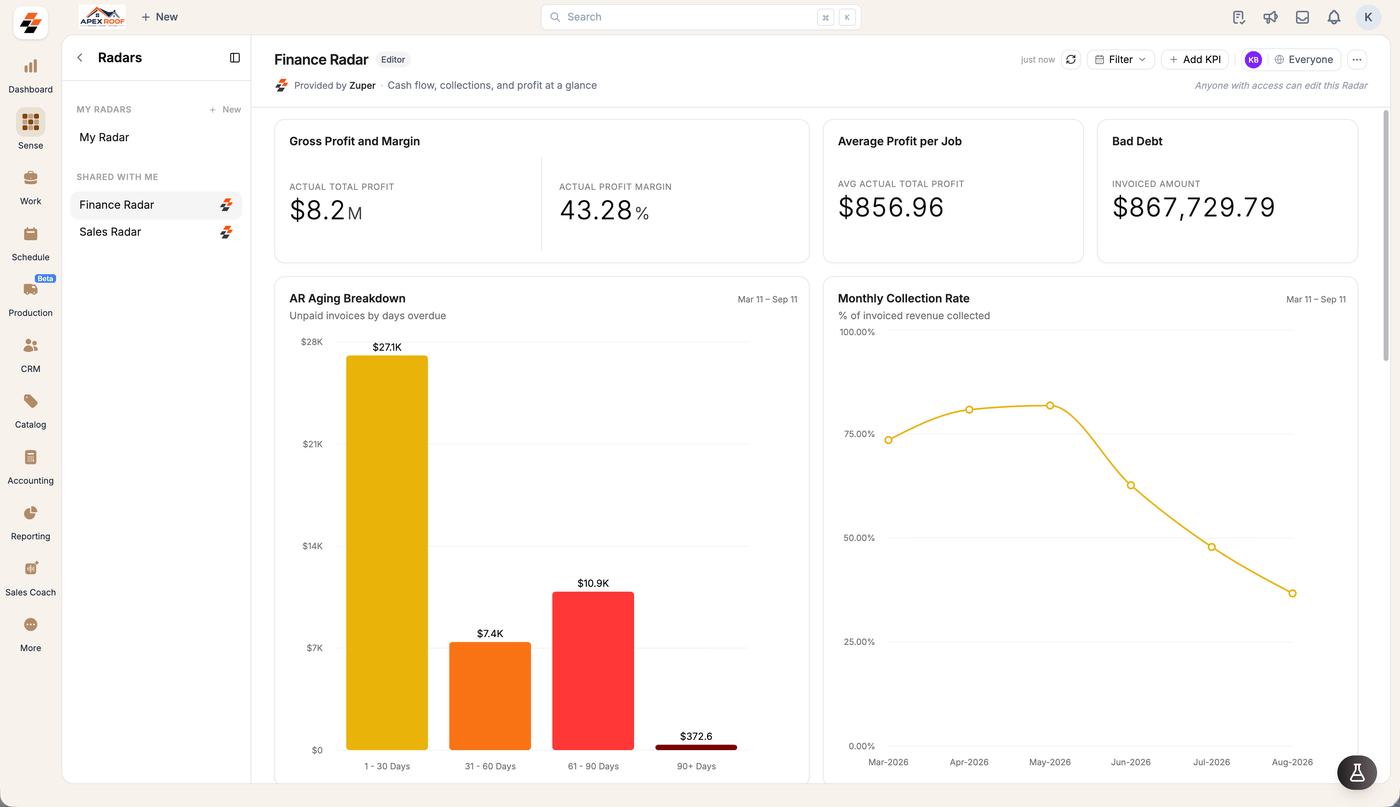Open the Dashboard section in sidebar
This screenshot has height=807, width=1400.
pos(30,75)
